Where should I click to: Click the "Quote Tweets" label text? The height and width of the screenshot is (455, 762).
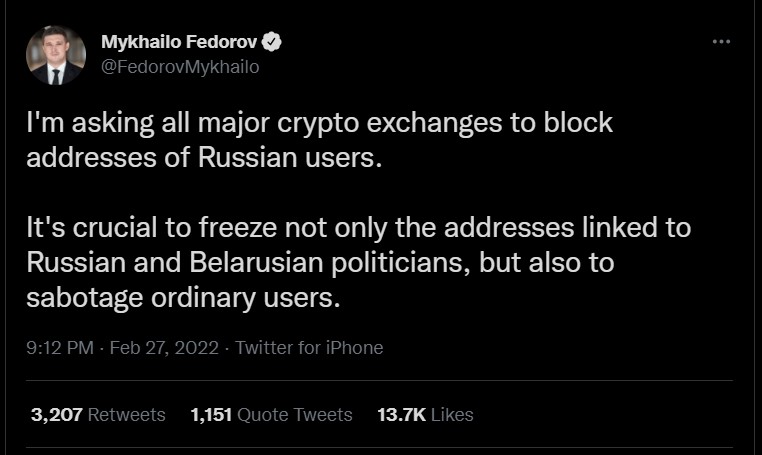294,415
